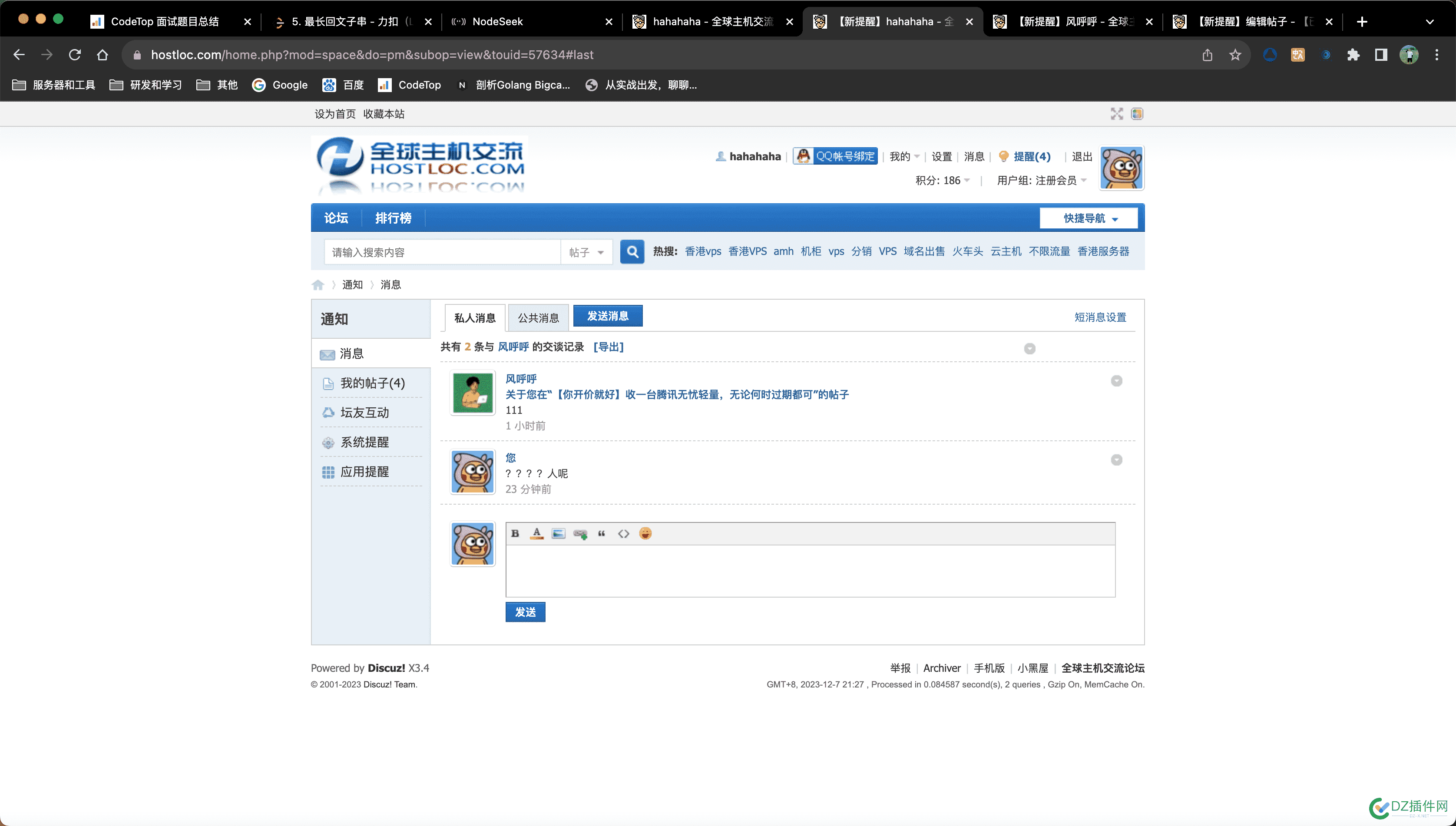The image size is (1456, 826).
Task: Click the 退出 logout link
Action: pos(1082,156)
